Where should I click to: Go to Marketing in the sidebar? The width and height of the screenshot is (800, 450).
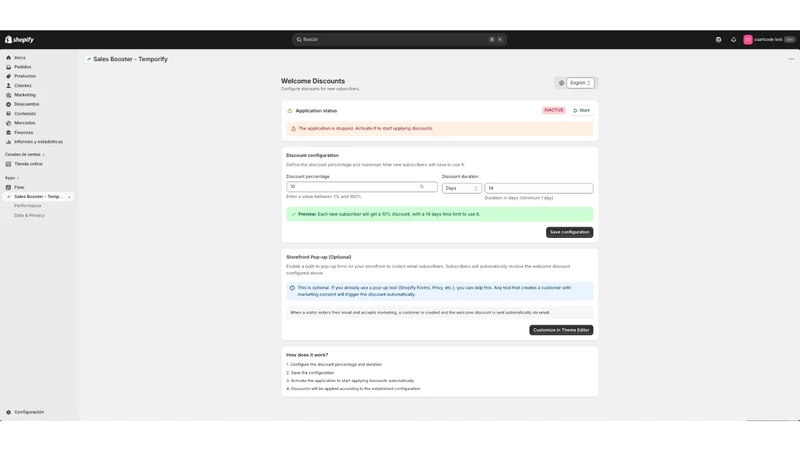tap(24, 95)
